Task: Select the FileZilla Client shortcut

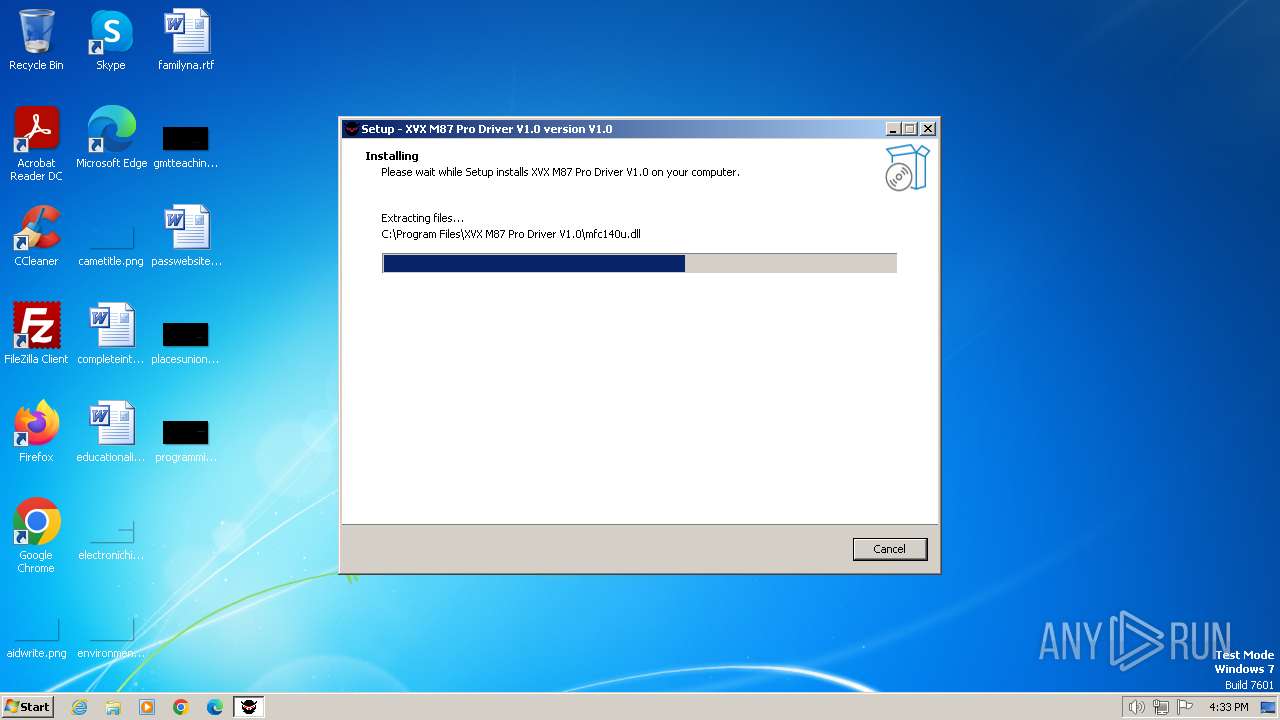Action: [36, 334]
